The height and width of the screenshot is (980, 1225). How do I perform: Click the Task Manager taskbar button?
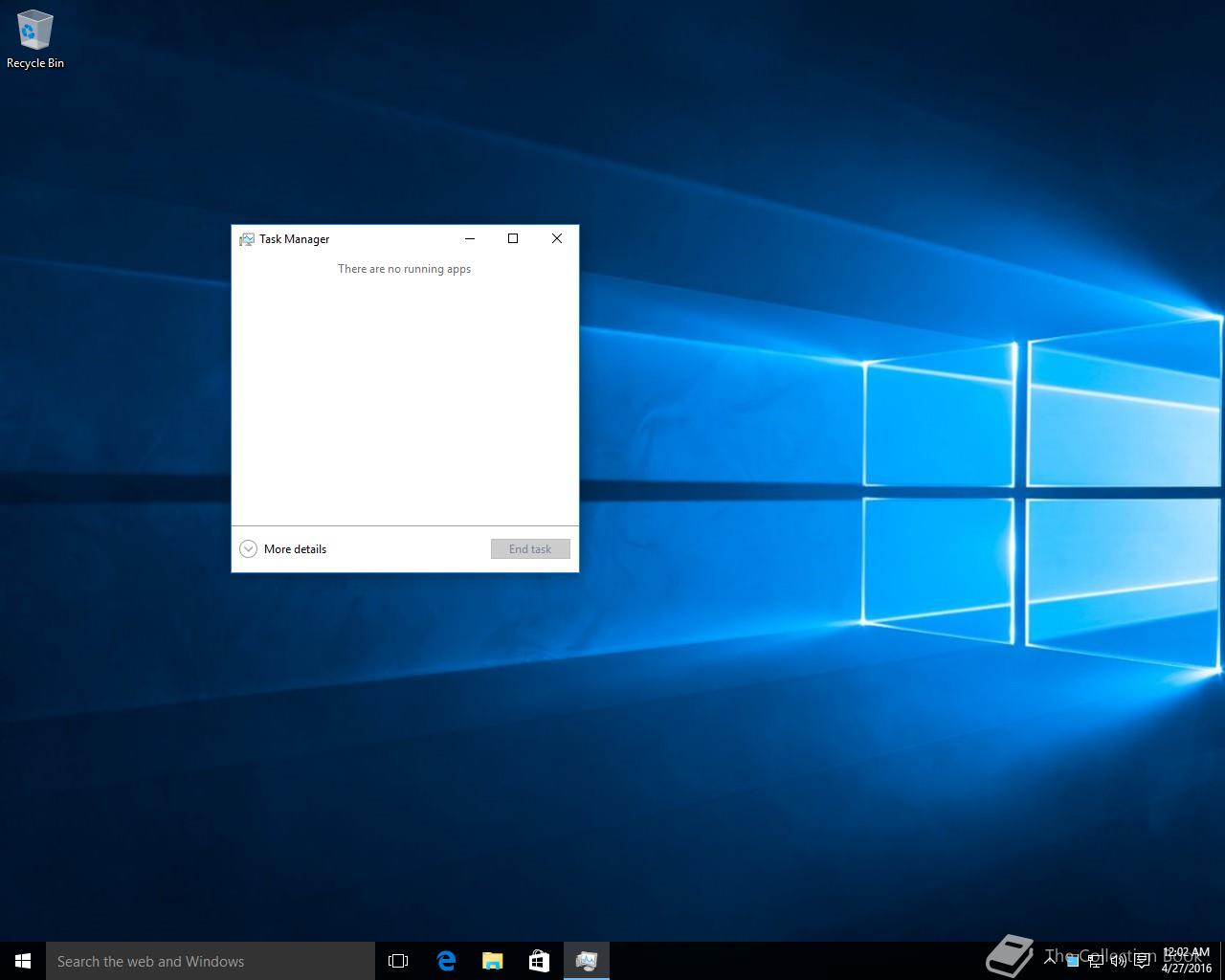pos(587,961)
